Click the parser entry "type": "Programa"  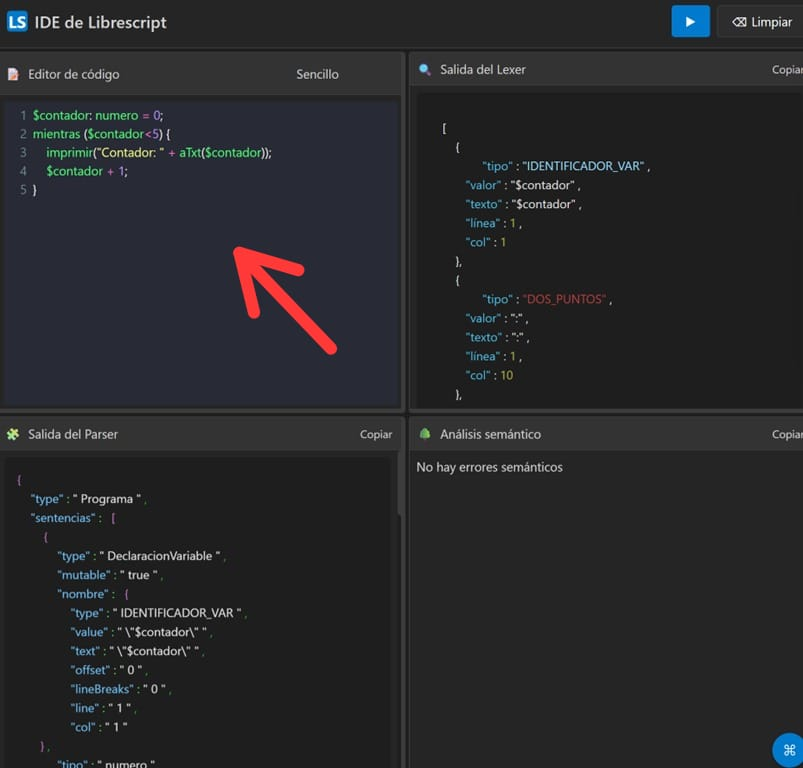(88, 499)
